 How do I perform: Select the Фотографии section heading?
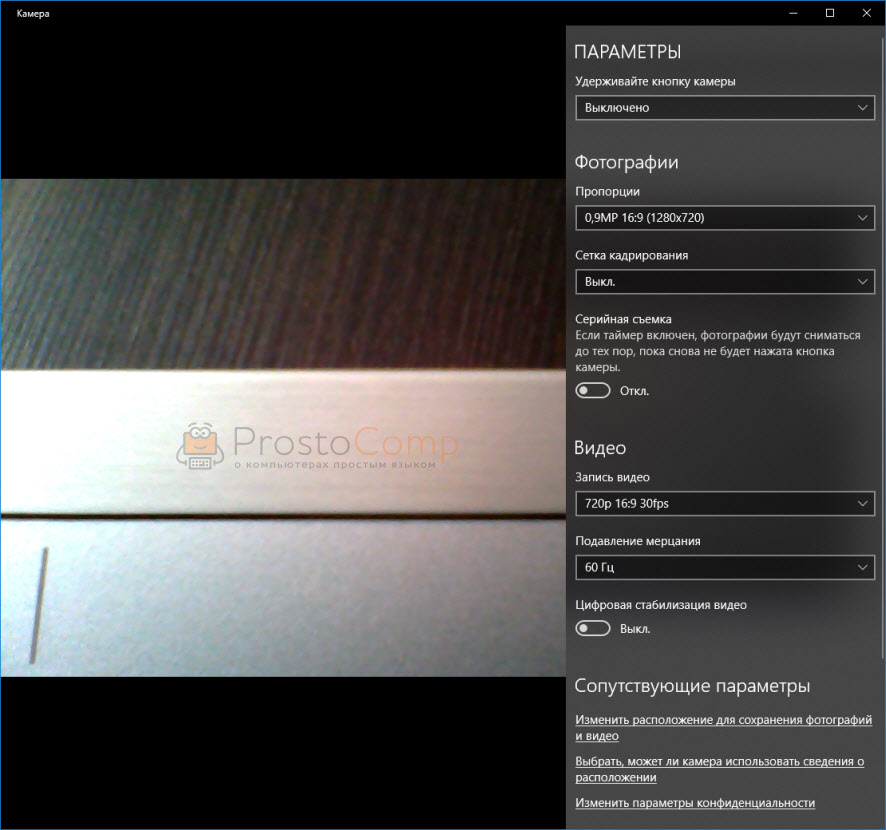pyautogui.click(x=626, y=162)
